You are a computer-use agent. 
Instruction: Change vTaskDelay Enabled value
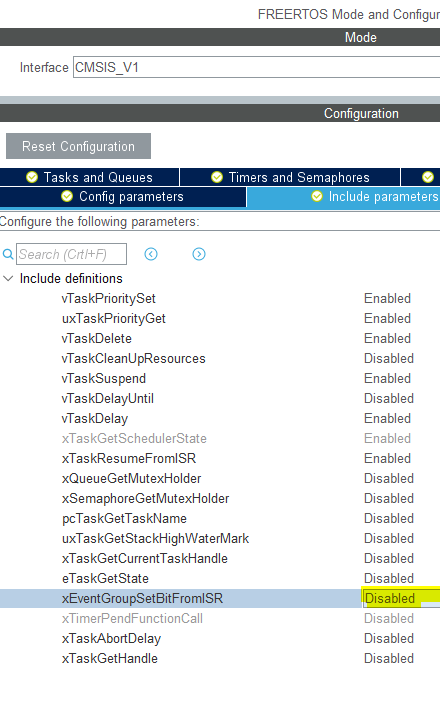387,418
